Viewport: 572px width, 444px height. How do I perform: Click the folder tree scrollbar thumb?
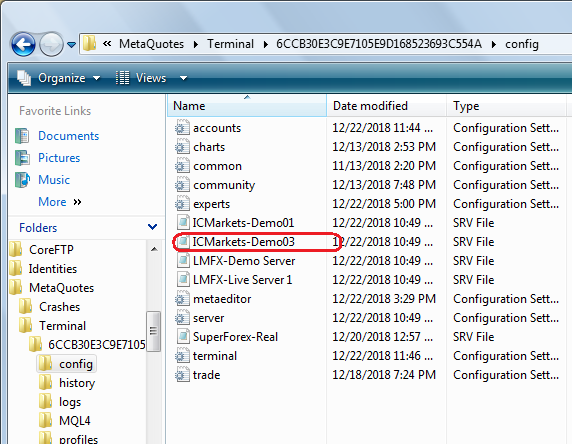point(154,331)
